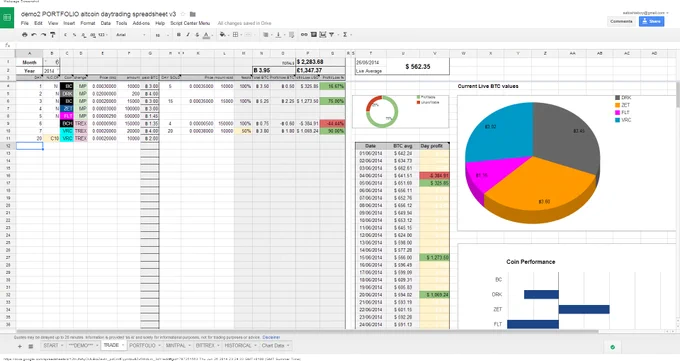This screenshot has width=680, height=361.
Task: Click the blue Share button
Action: point(651,21)
